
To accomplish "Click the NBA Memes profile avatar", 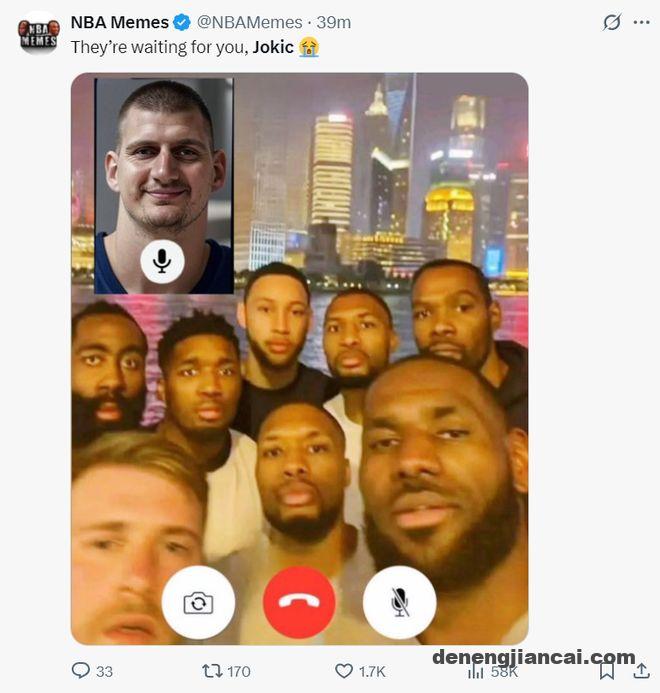I will [38, 33].
